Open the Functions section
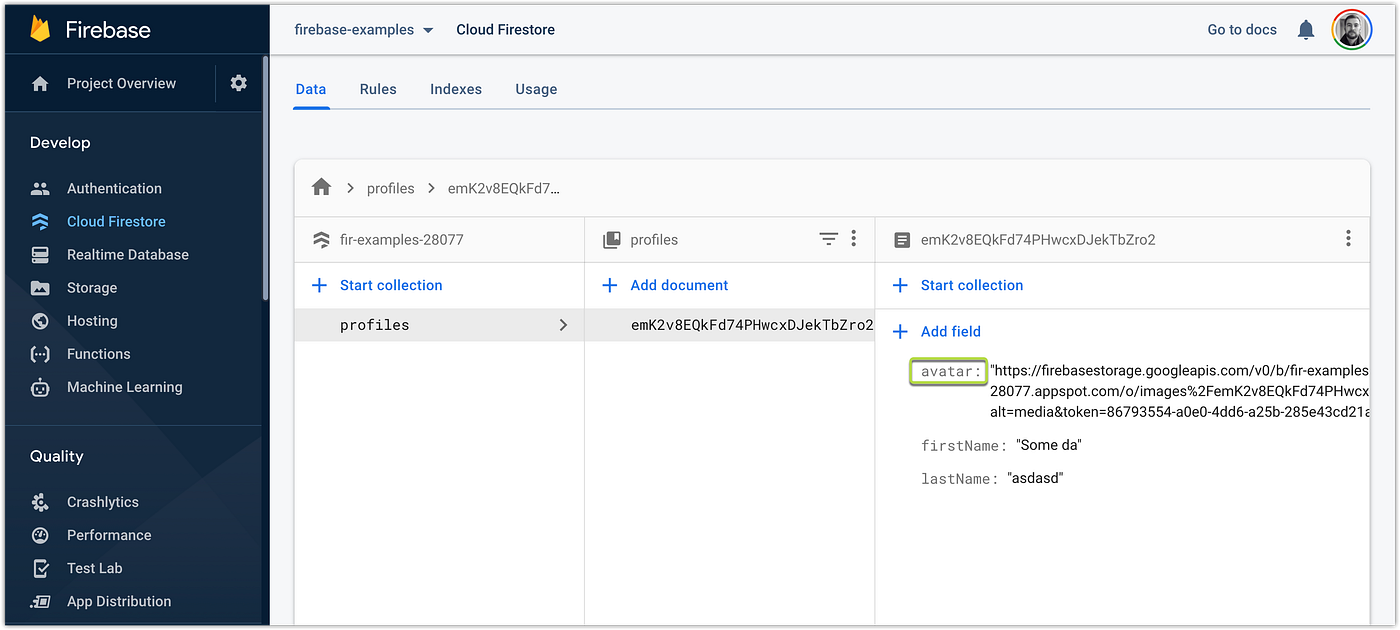Viewport: 1400px width, 630px height. click(97, 353)
